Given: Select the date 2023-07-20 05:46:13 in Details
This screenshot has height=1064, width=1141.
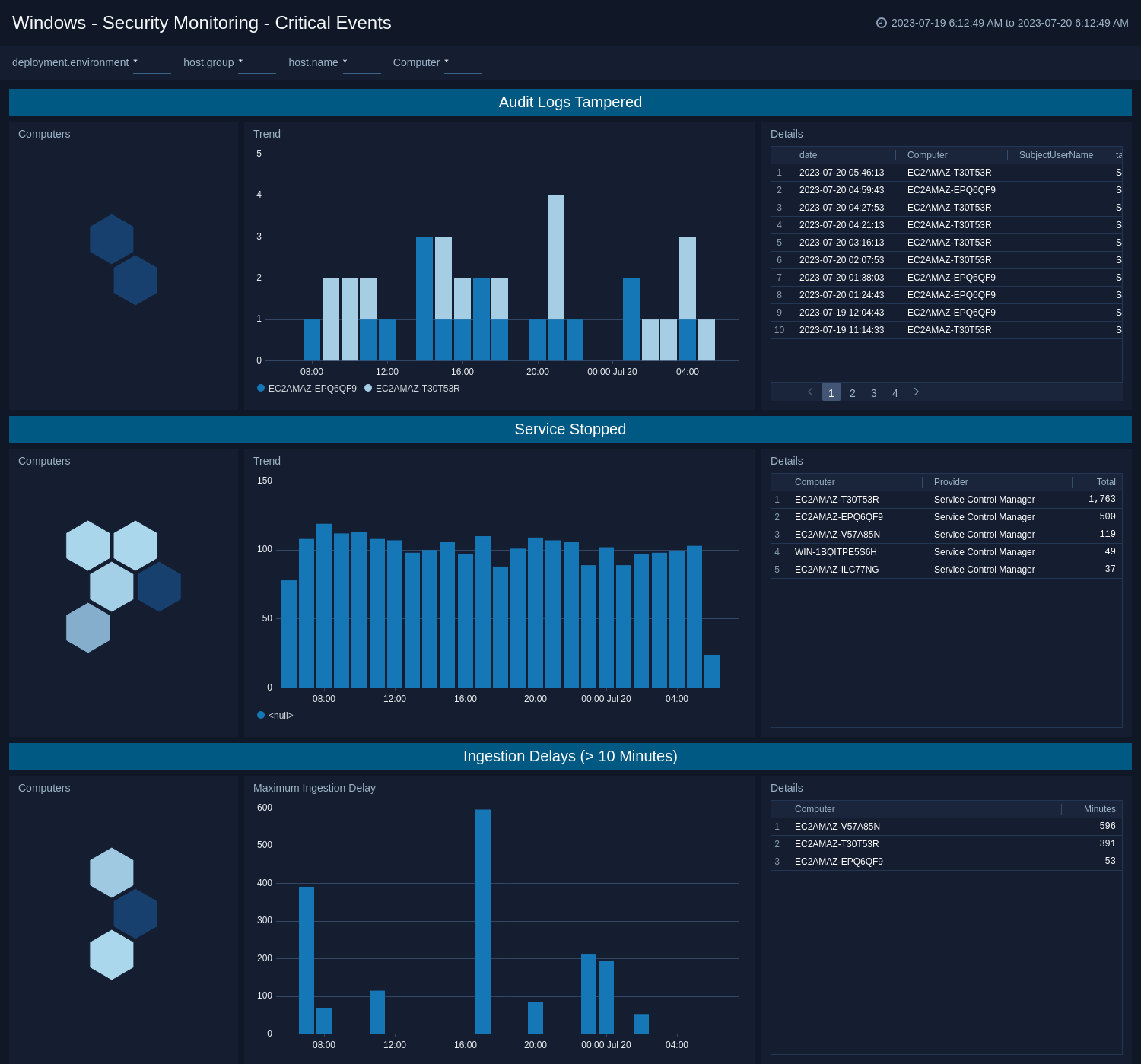Looking at the screenshot, I should tap(841, 173).
